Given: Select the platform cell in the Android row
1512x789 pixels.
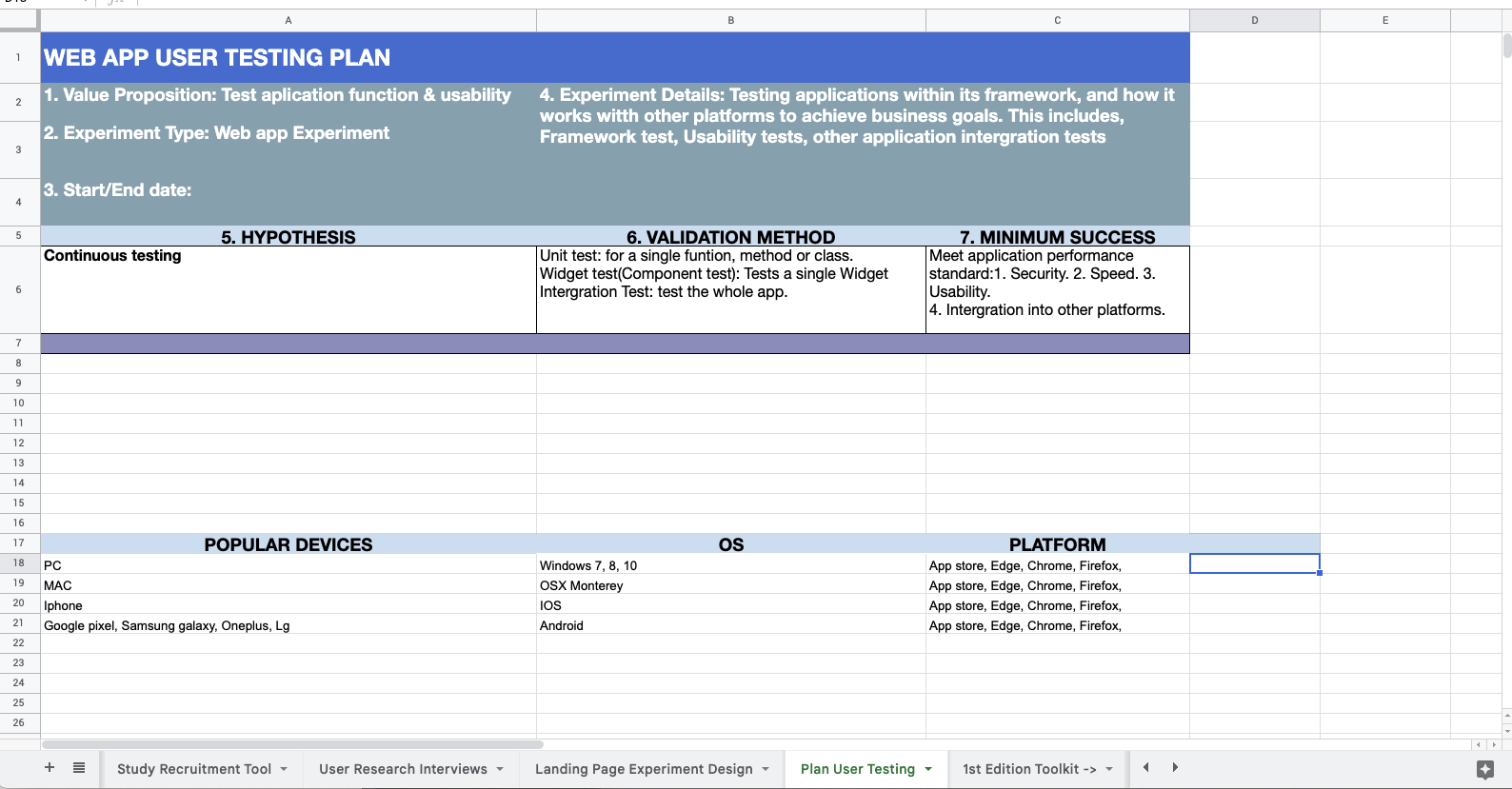Looking at the screenshot, I should click(1058, 624).
